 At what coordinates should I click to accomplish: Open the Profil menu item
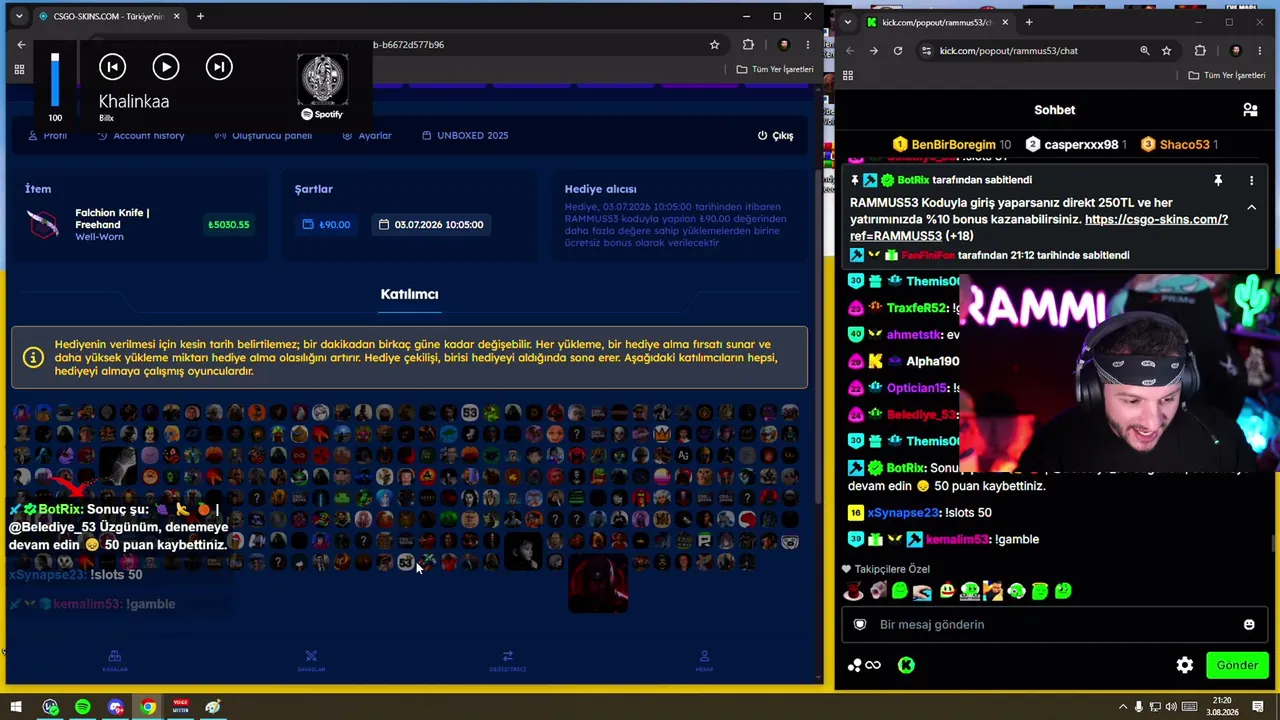(48, 135)
